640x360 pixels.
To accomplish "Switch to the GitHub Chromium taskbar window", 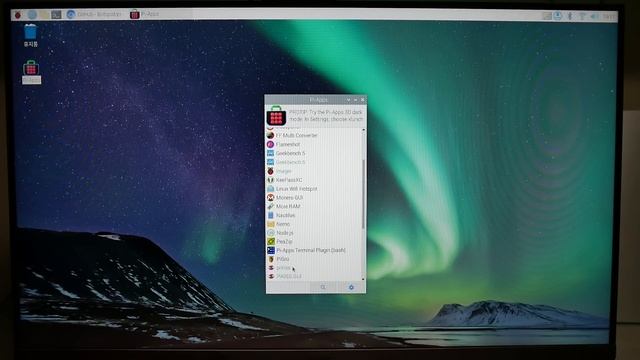I will 94,14.
